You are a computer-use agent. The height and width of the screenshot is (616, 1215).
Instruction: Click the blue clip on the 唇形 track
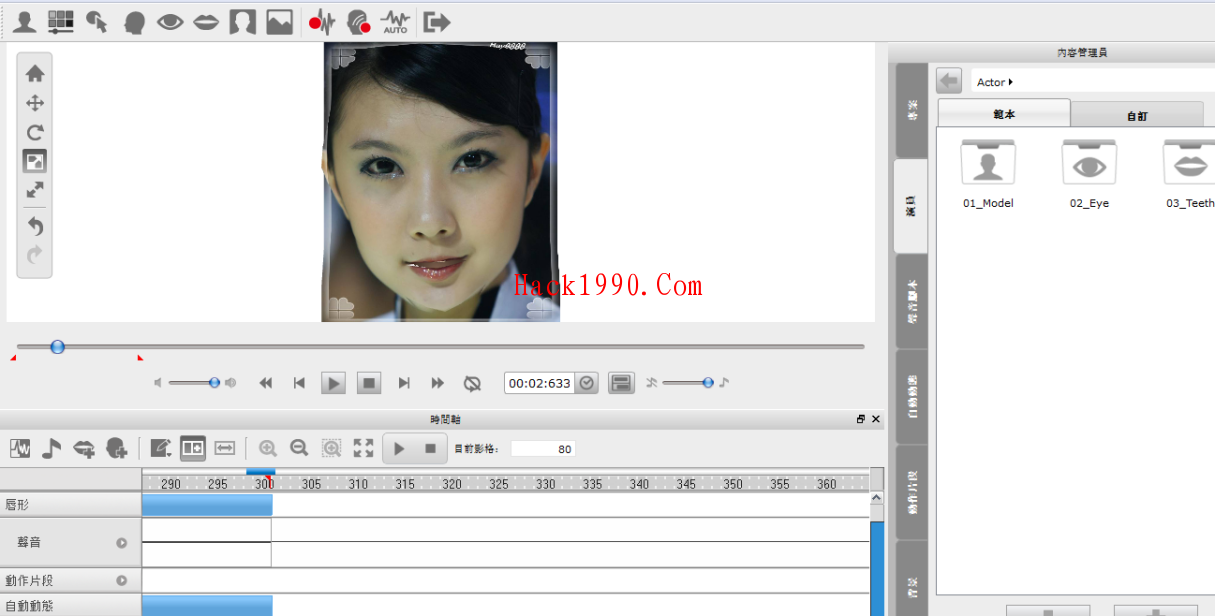pyautogui.click(x=207, y=505)
